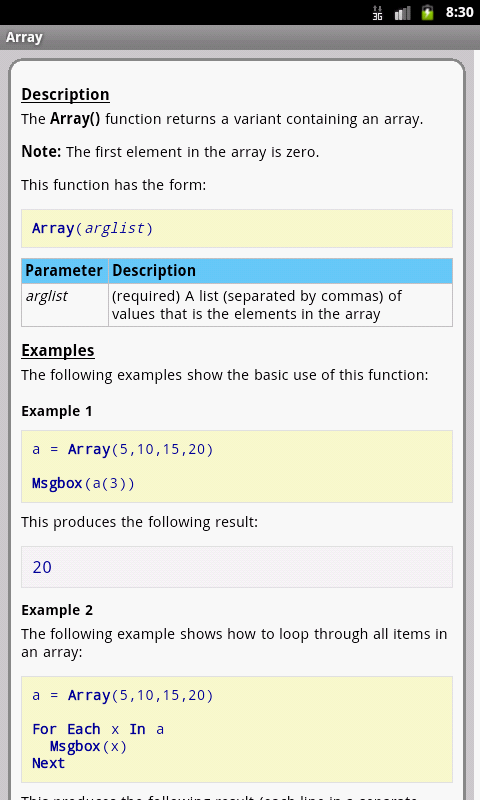Tap the 8:30 clock in status bar
Viewport: 480px width, 800px height.
(459, 12)
